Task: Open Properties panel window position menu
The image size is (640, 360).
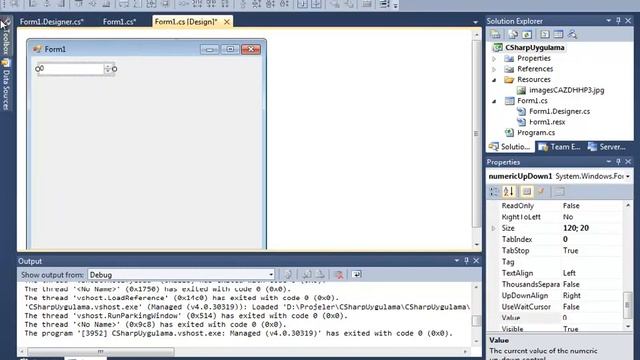Action: pyautogui.click(x=609, y=162)
